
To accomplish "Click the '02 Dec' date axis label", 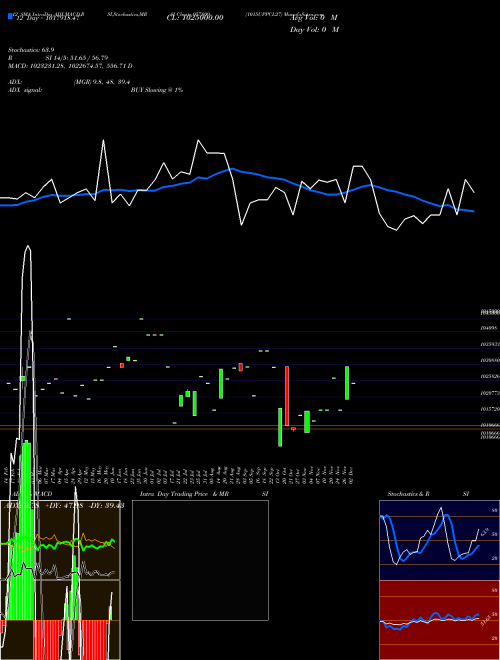I will tap(351, 474).
